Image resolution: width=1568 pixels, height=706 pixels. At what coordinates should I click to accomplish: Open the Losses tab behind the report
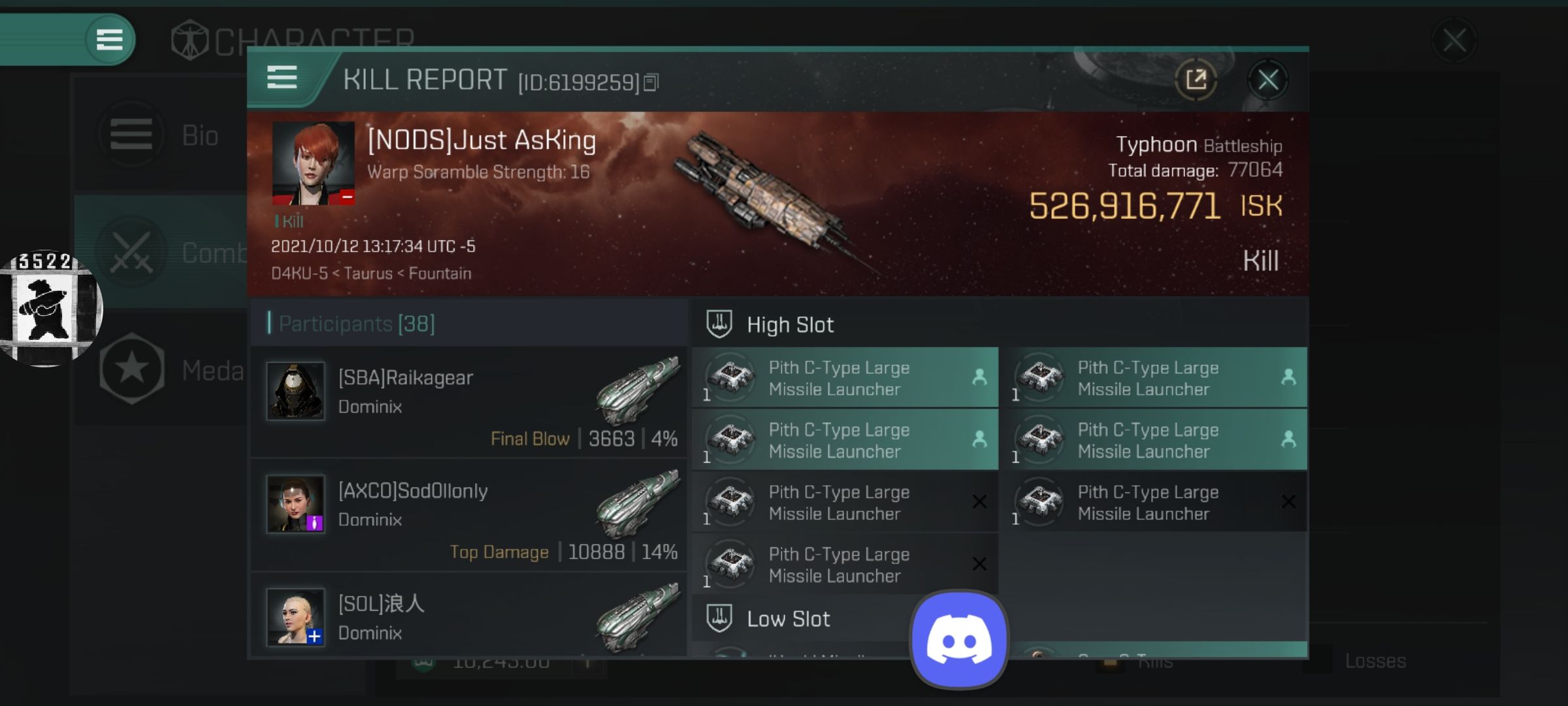(x=1375, y=661)
